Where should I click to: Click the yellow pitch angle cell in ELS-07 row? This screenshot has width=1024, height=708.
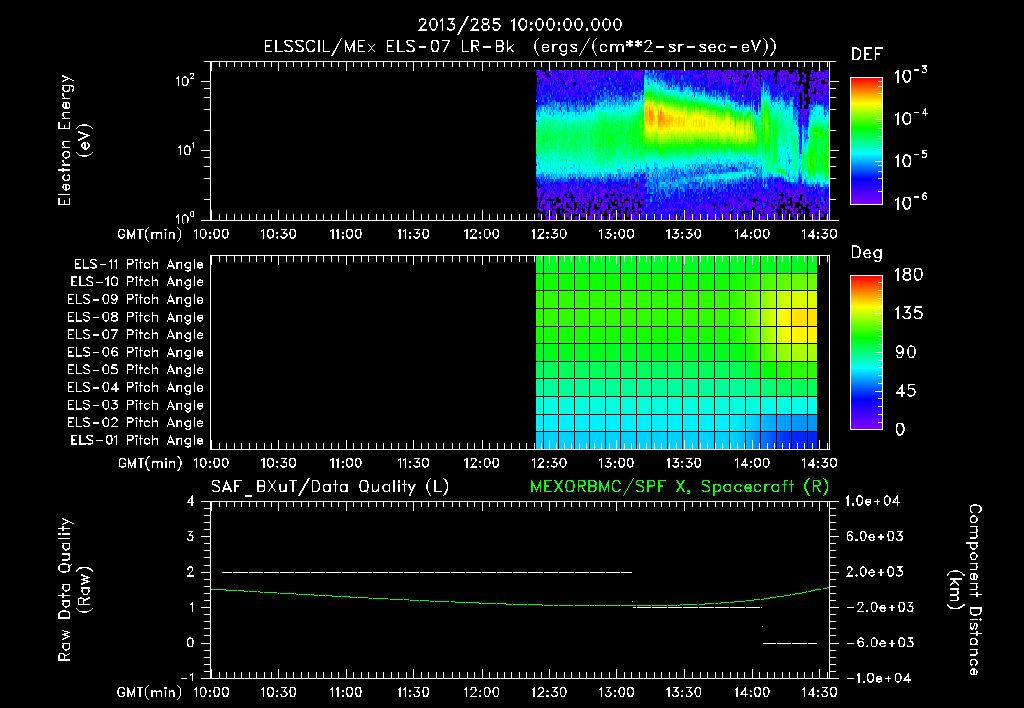click(800, 334)
